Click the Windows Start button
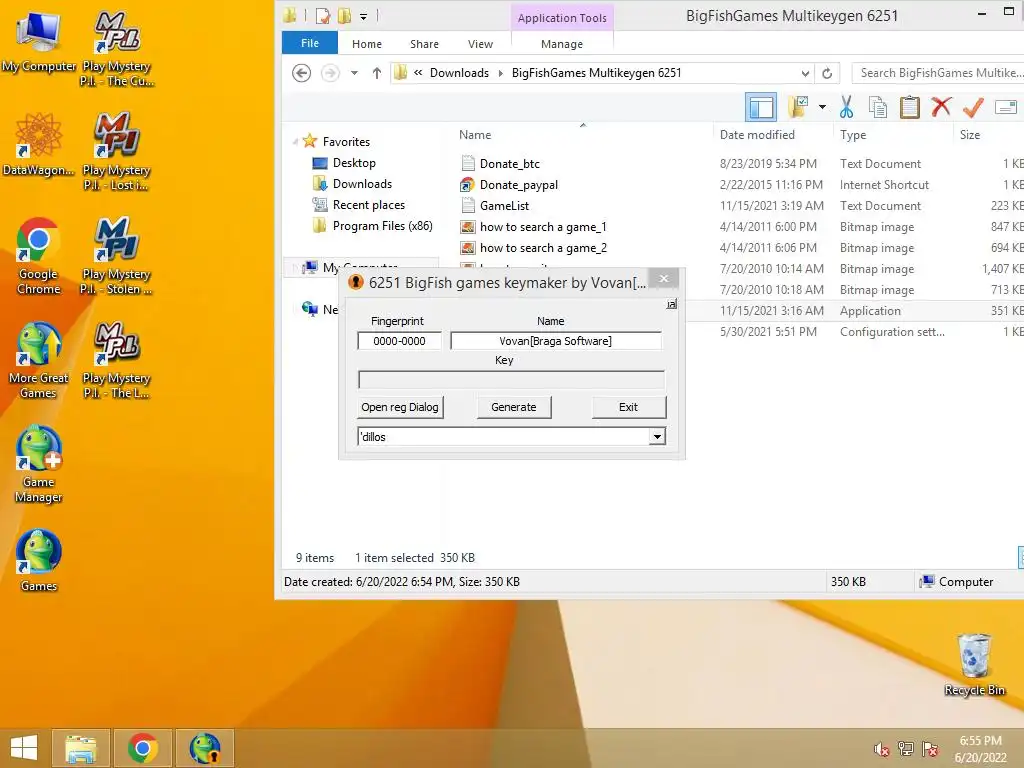Image resolution: width=1024 pixels, height=768 pixels. click(x=24, y=748)
